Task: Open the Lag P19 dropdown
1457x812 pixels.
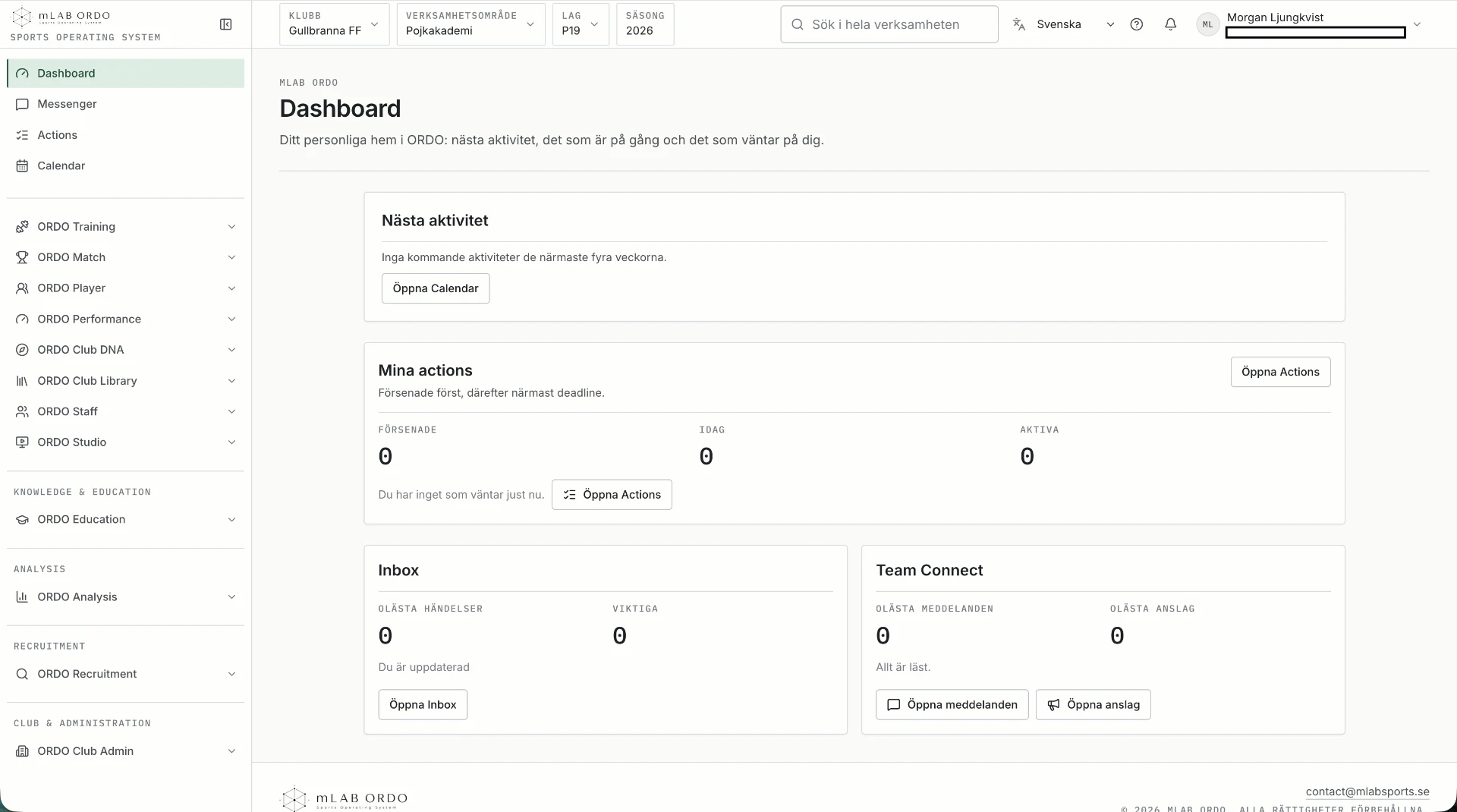Action: 581,24
